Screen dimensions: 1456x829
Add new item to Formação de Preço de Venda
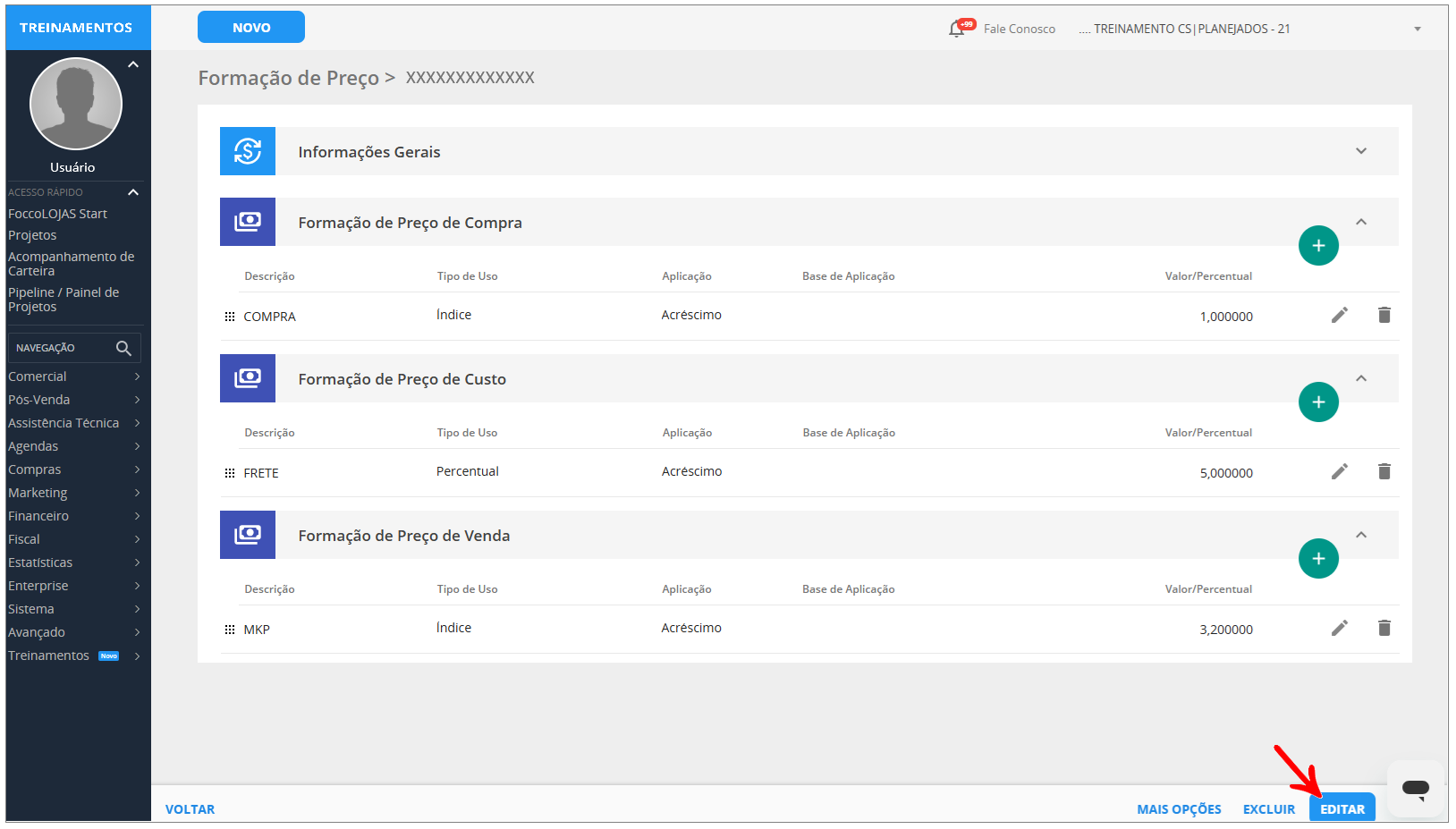point(1317,558)
